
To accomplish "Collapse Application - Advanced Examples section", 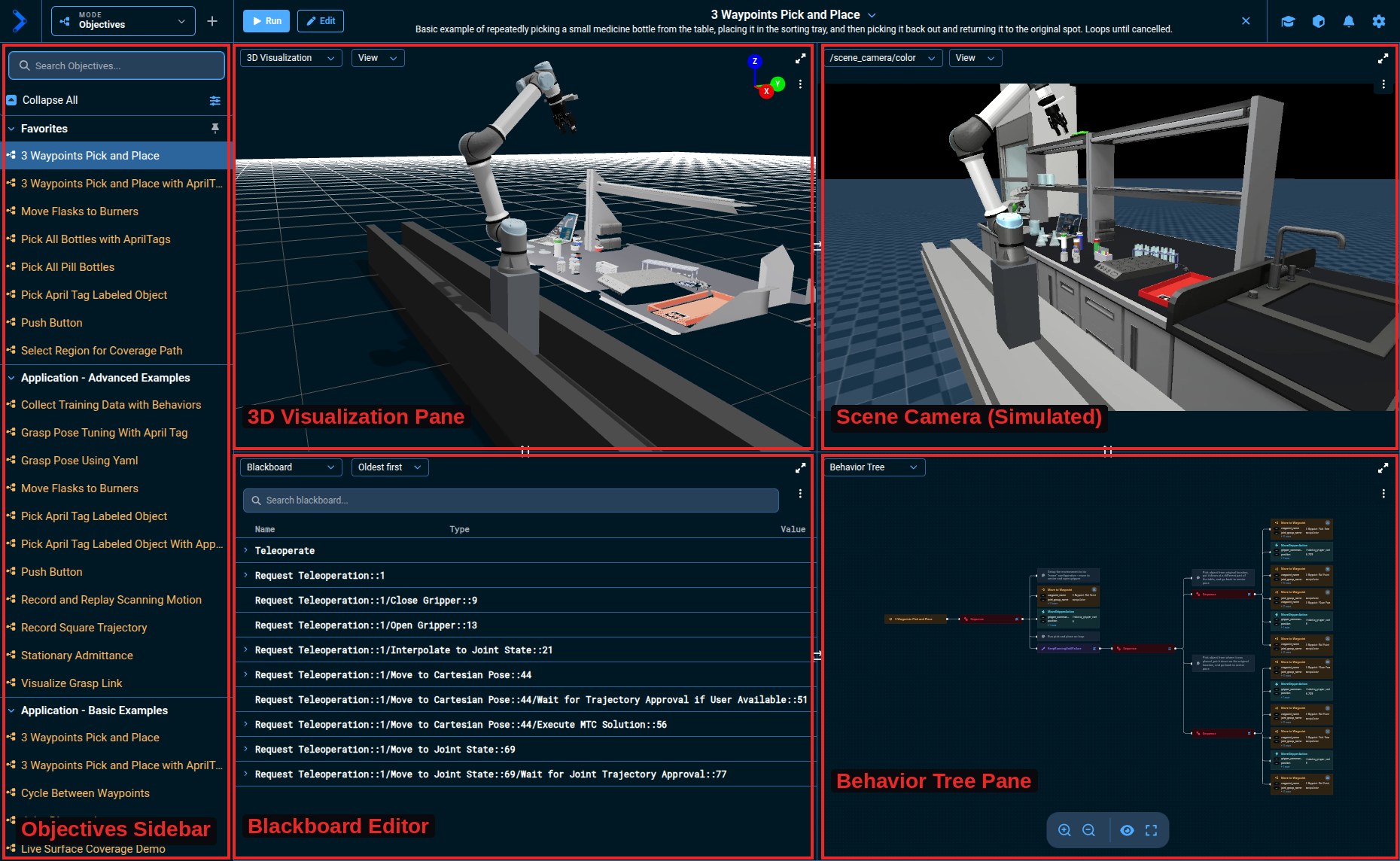I will 11,378.
